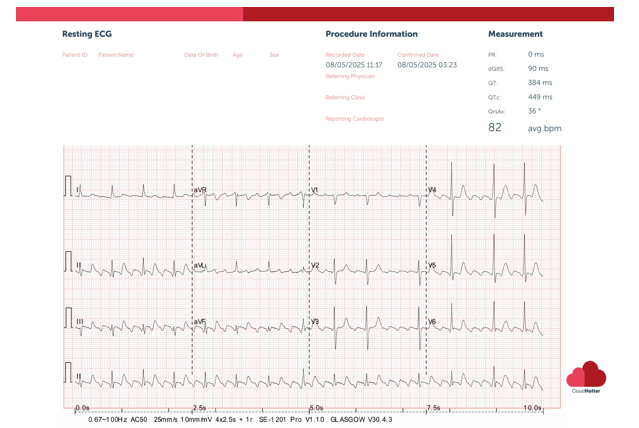Click the Patient Name field label

coord(115,55)
